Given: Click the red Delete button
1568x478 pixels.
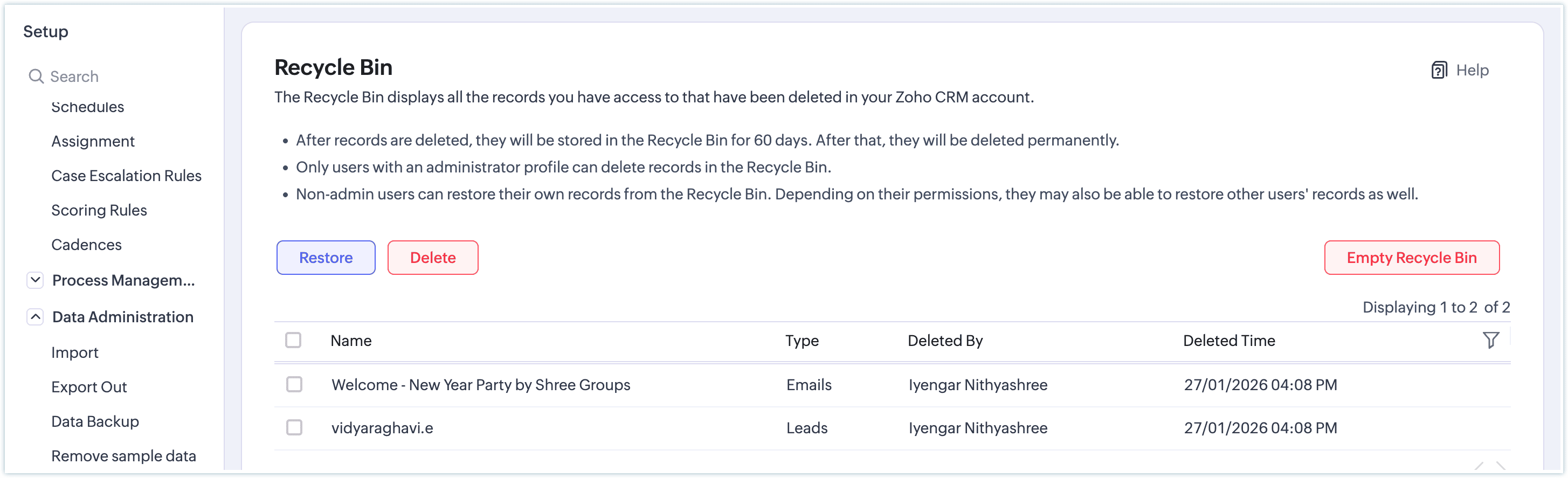Looking at the screenshot, I should (x=432, y=258).
